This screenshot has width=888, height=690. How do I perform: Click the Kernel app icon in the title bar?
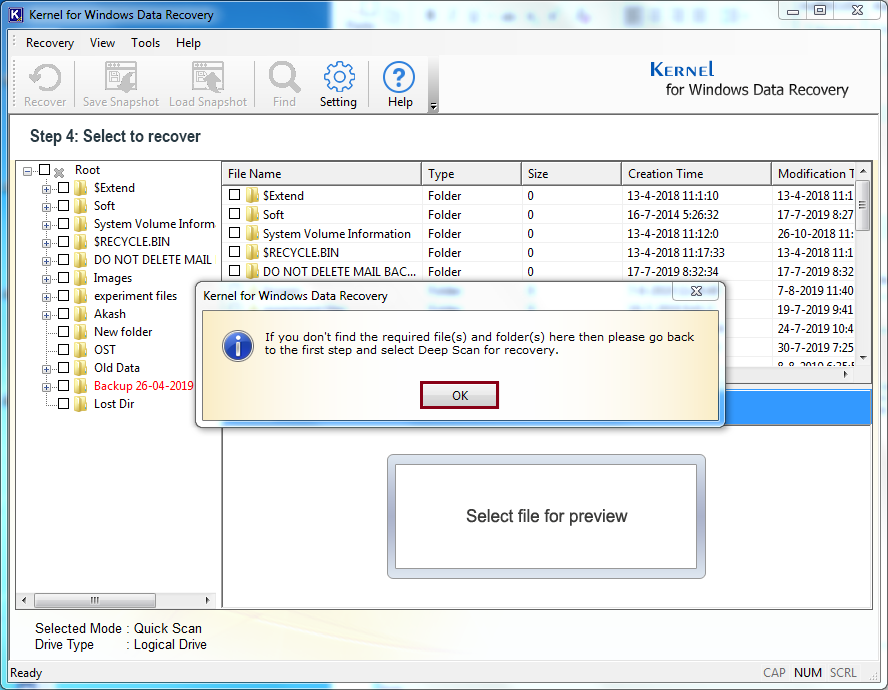(16, 14)
